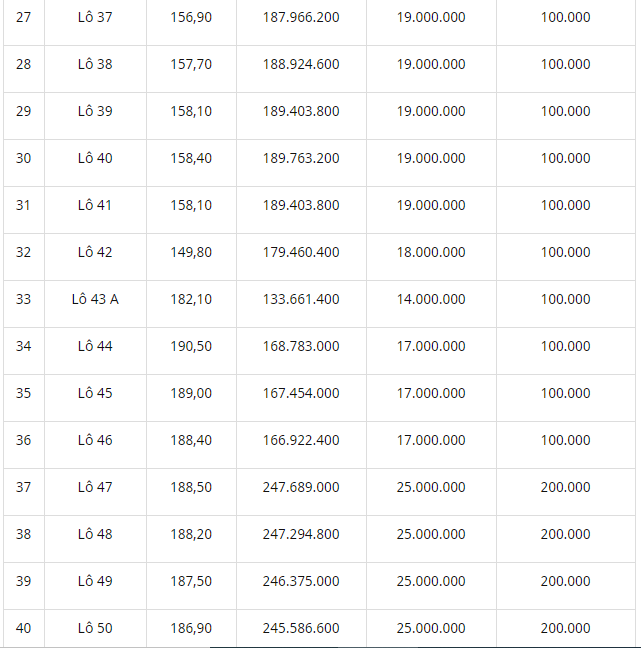
Task: Click the 18.000.000 deposit cell
Action: pos(431,253)
